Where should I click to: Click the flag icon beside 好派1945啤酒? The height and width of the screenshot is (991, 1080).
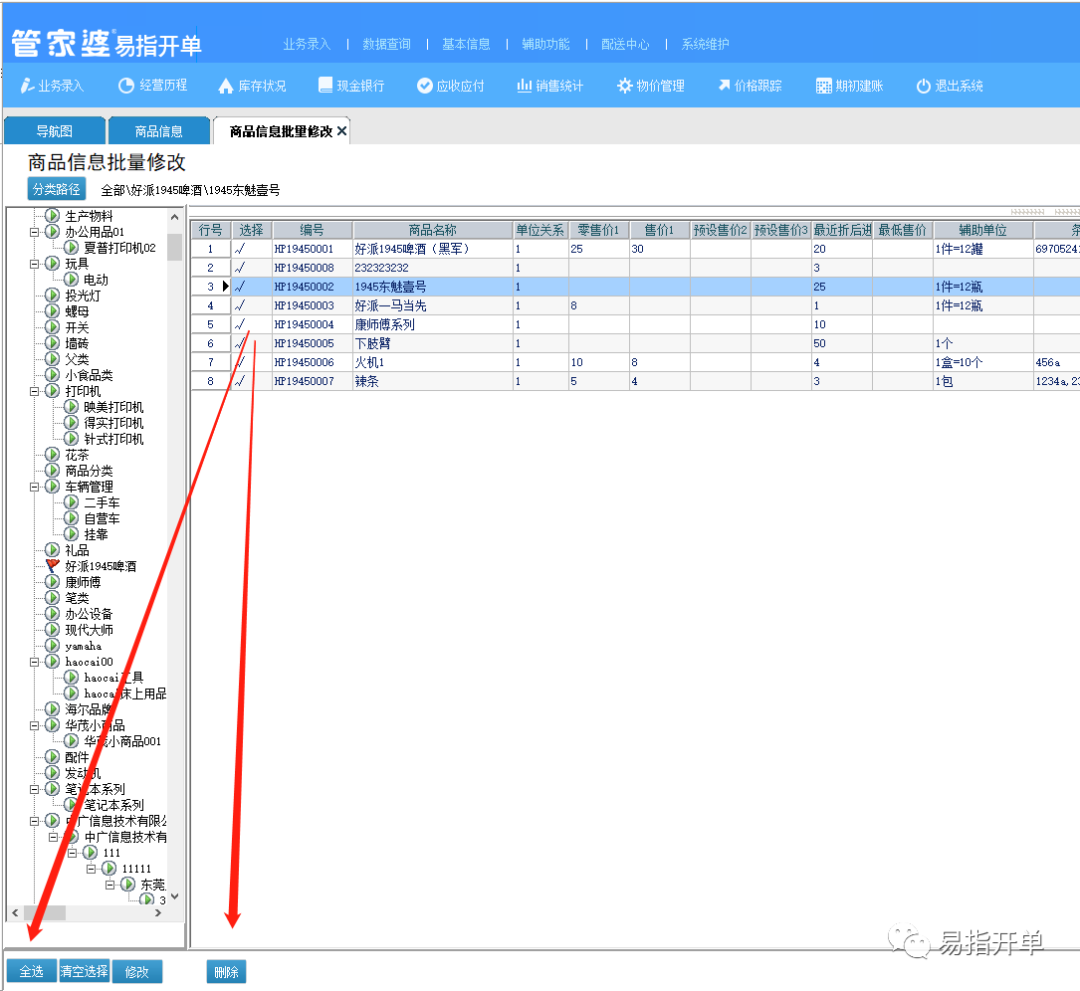(52, 565)
